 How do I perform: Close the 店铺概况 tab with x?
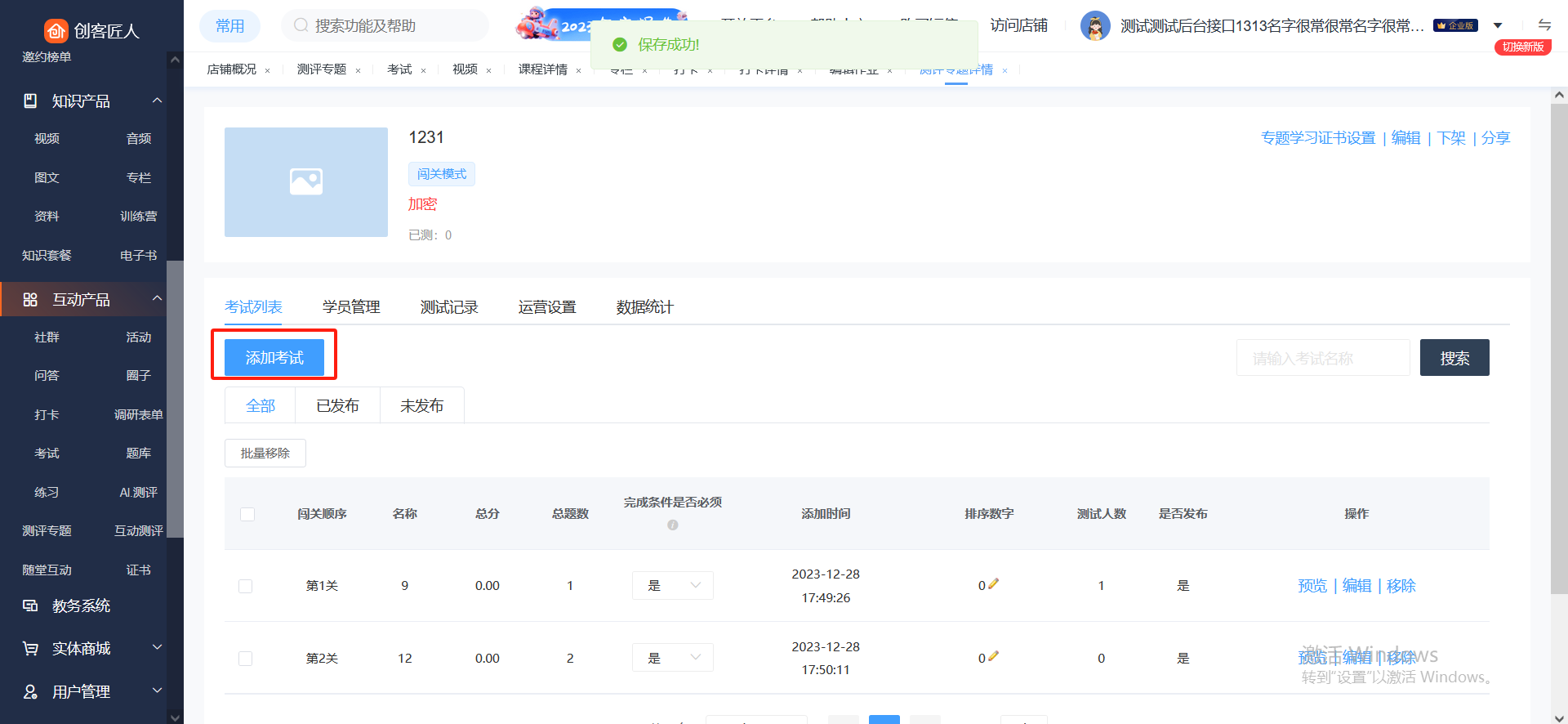tap(267, 71)
